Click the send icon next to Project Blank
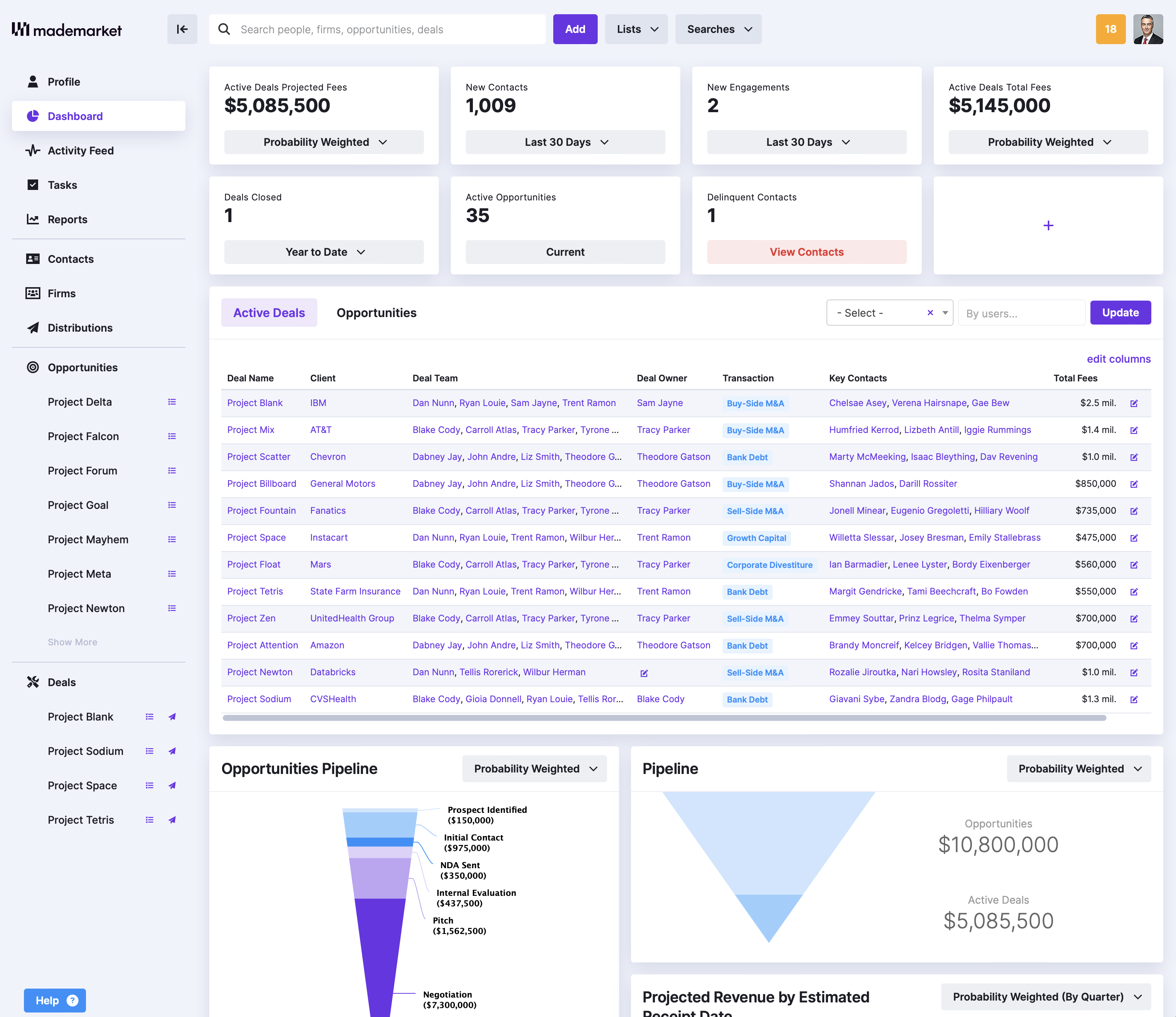 tap(172, 717)
